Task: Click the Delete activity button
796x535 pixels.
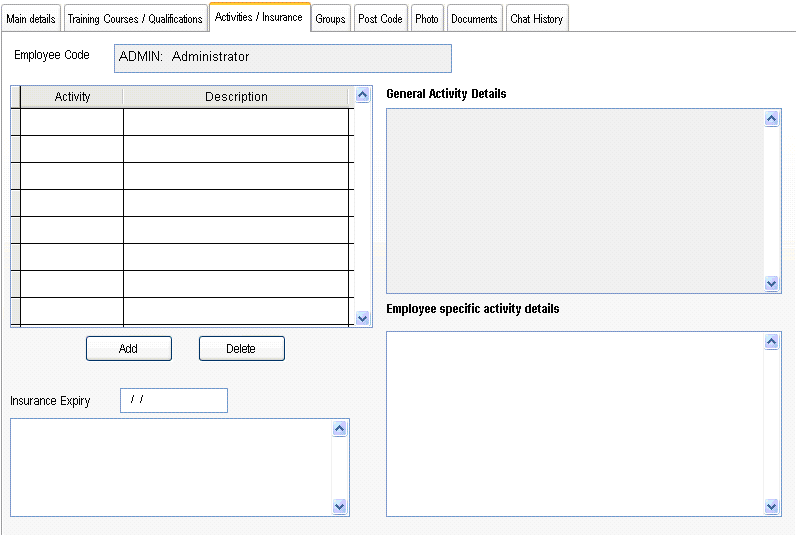Action: 241,349
